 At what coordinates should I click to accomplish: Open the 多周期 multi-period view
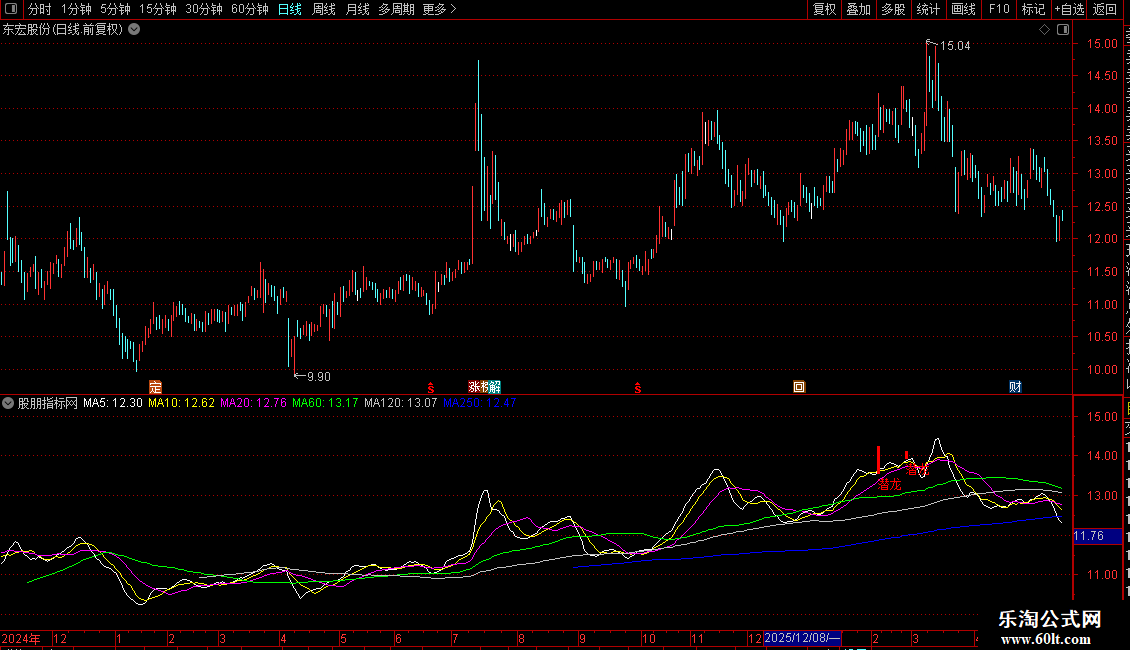point(396,9)
